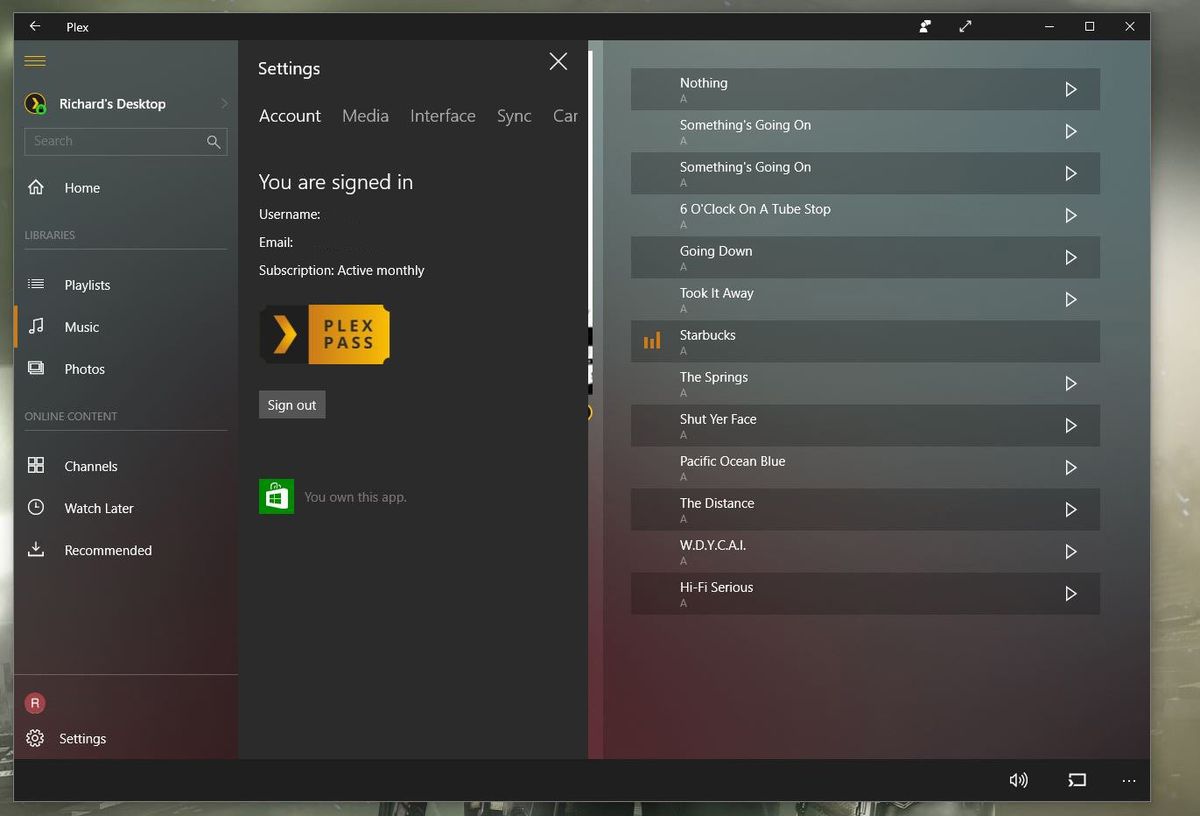Expand the Richard's Desktop server chevron
This screenshot has width=1200, height=816.
coord(224,103)
